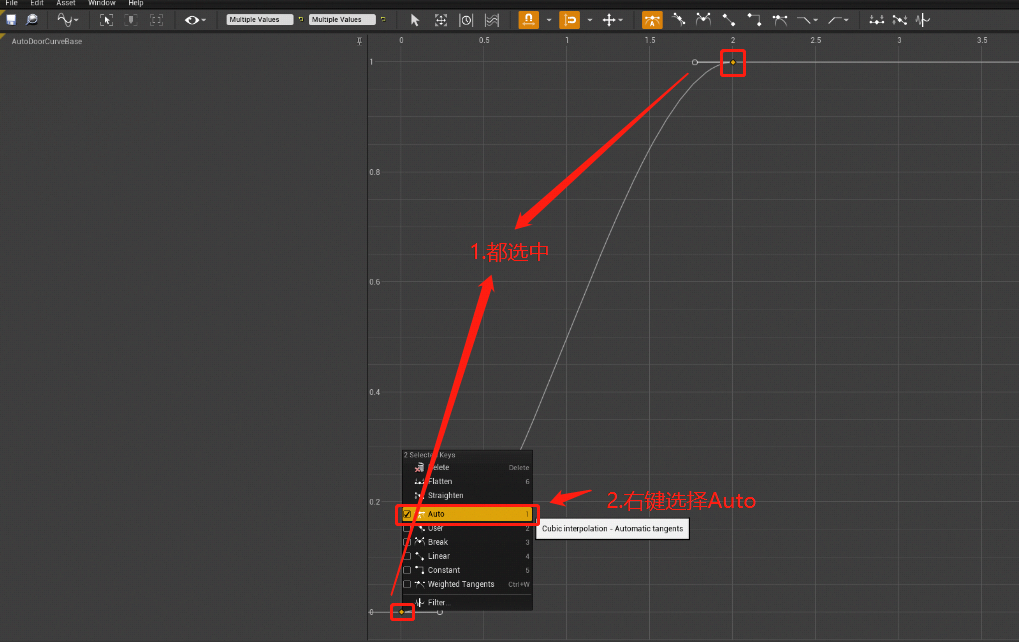Choose Filter... in the context menu

coord(467,602)
